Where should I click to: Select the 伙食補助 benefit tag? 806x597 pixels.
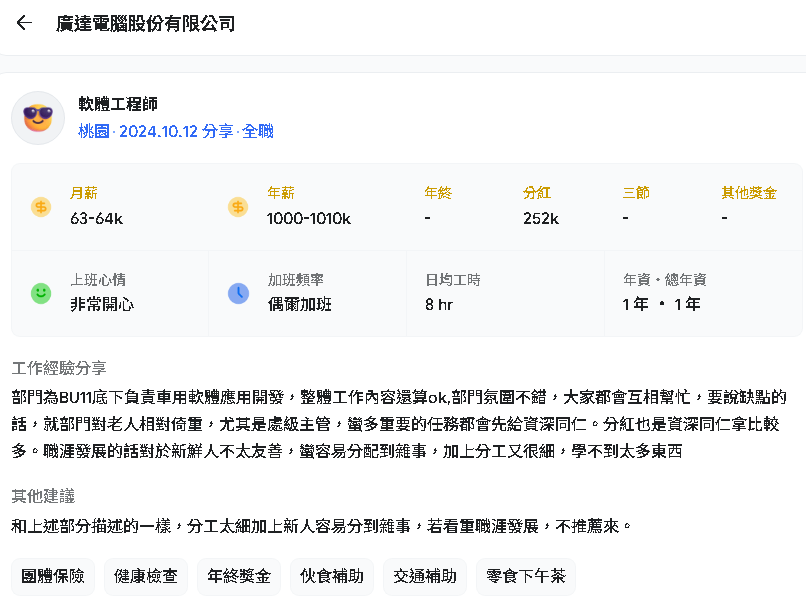point(332,576)
